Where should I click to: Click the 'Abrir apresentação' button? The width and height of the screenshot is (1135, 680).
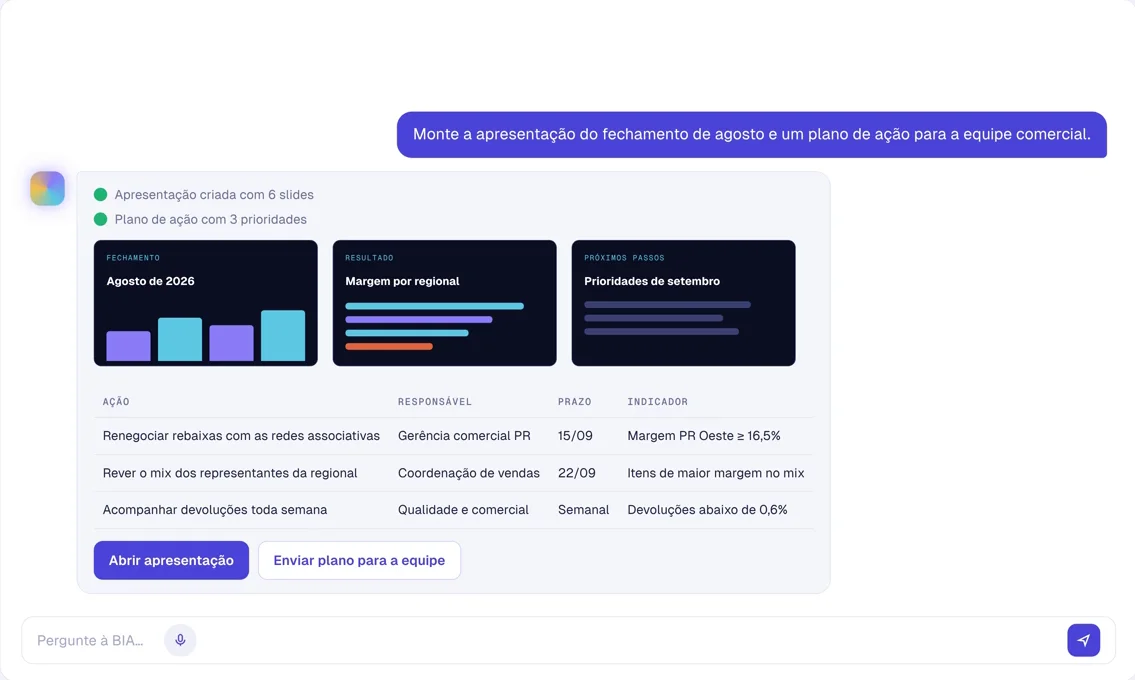[x=172, y=560]
